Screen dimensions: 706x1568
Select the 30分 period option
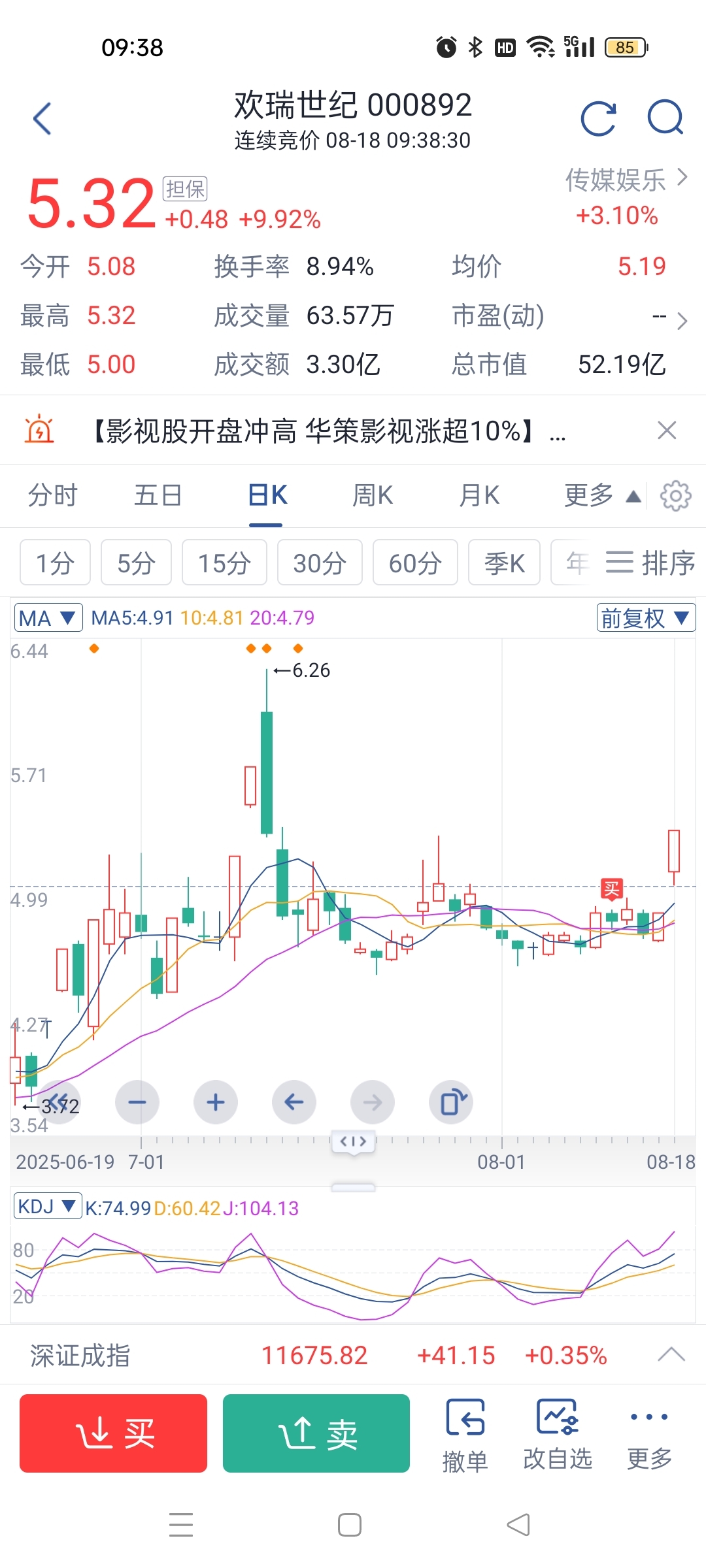pyautogui.click(x=320, y=563)
